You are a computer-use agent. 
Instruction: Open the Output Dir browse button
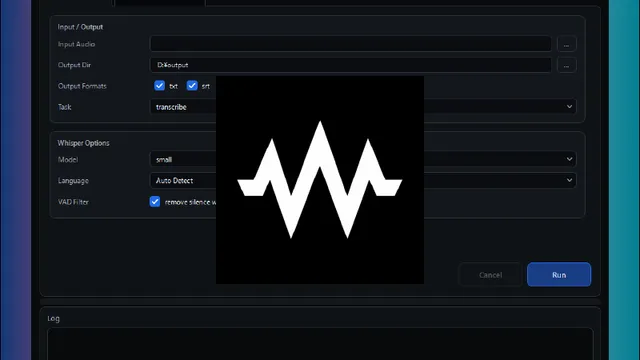pyautogui.click(x=566, y=65)
